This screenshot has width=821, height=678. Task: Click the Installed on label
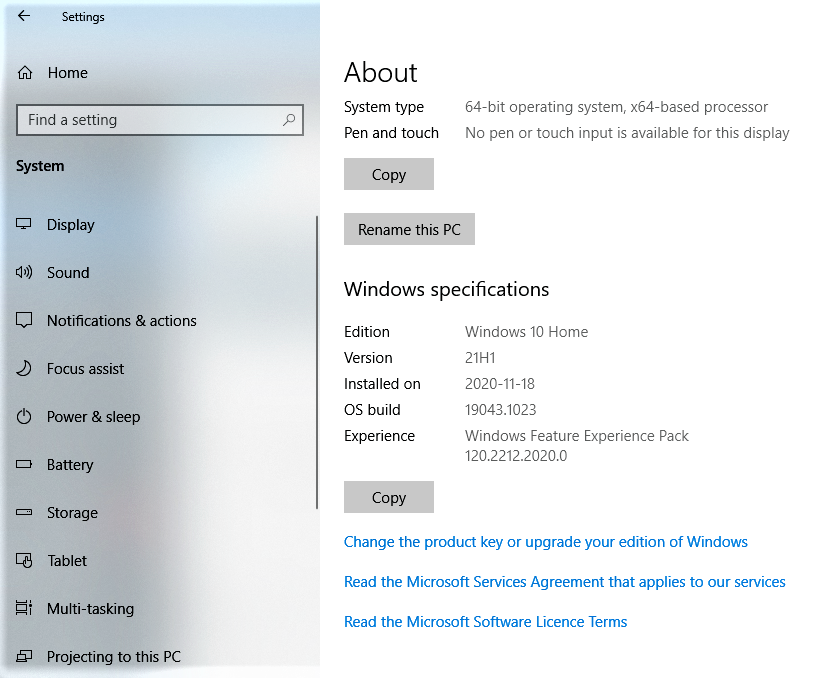382,384
